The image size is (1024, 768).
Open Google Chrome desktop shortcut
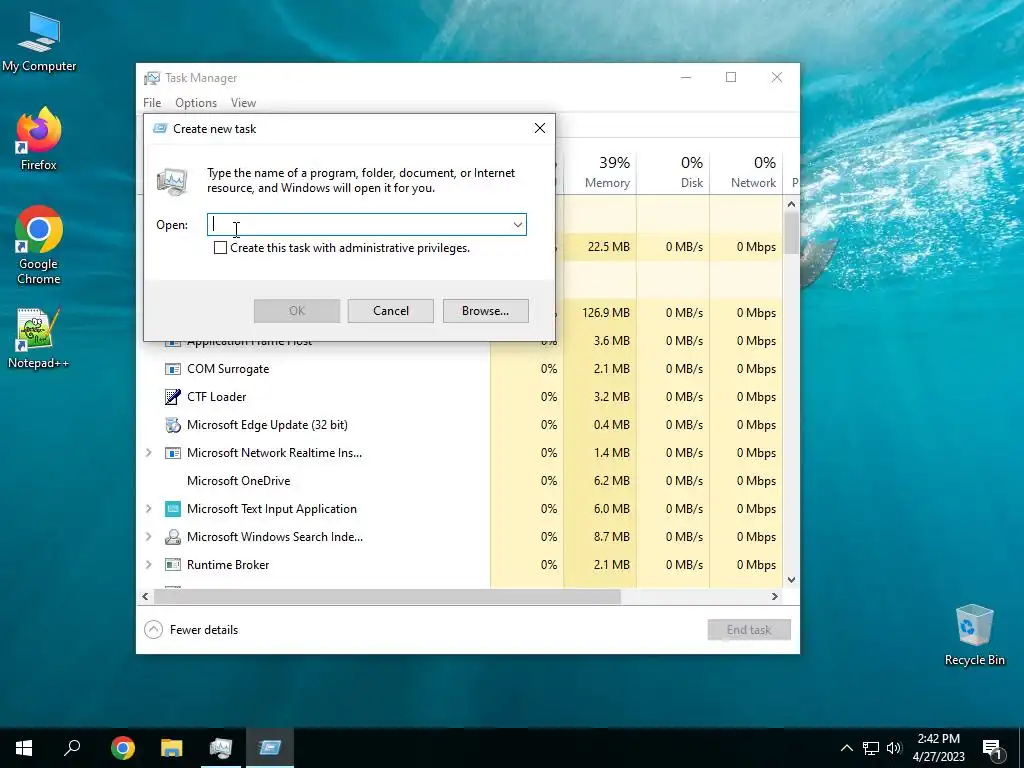39,245
